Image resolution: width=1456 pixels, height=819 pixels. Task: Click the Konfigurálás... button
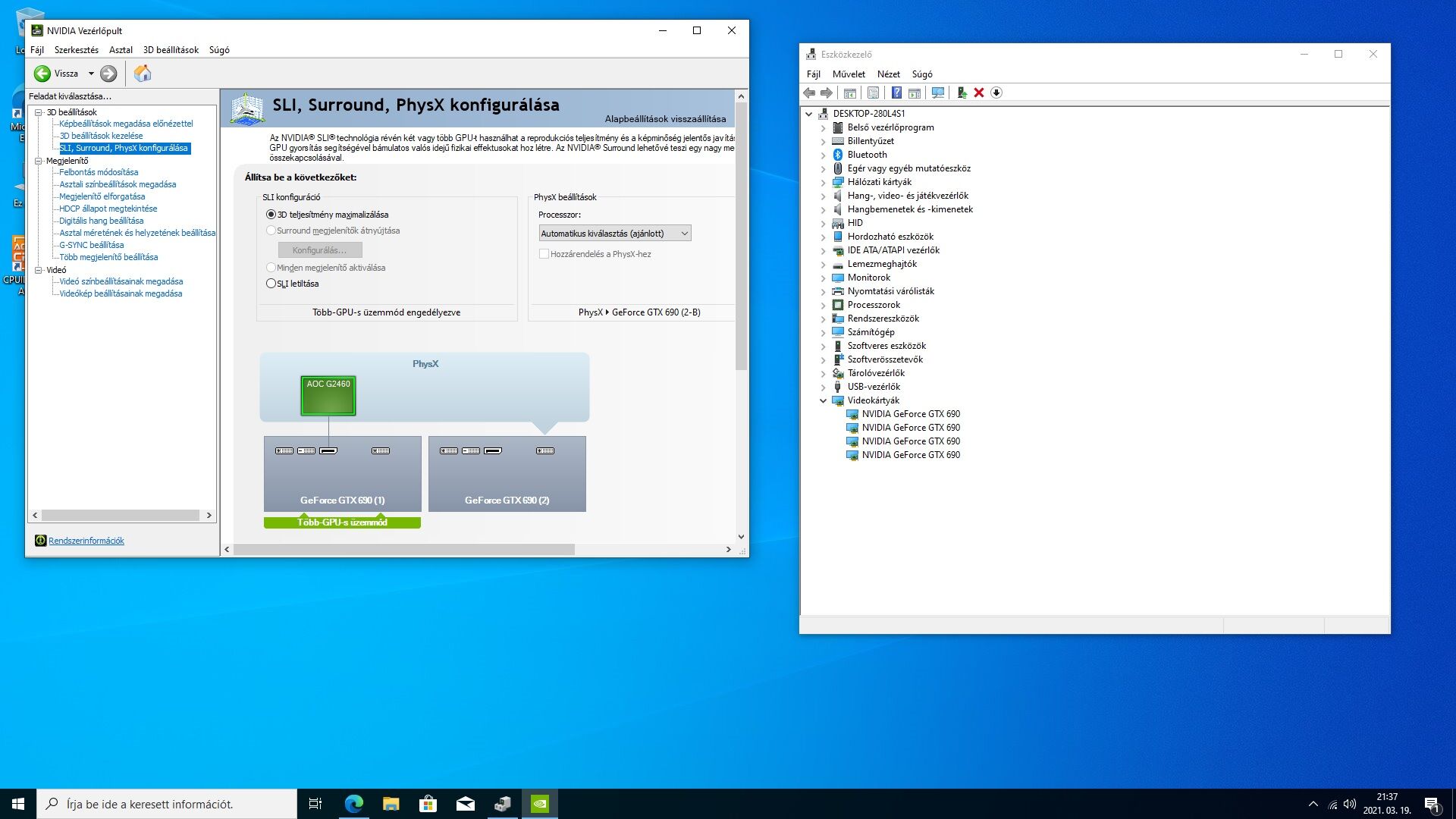point(320,250)
